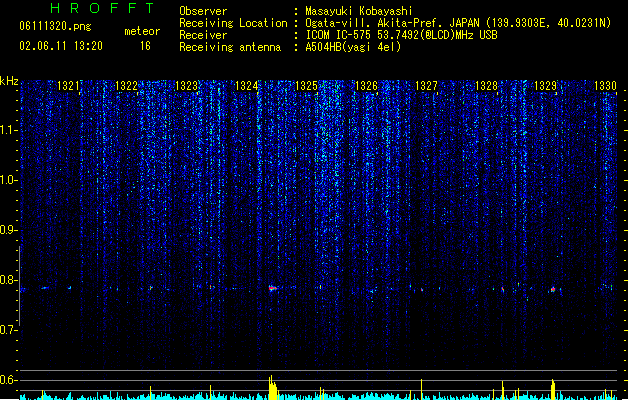The image size is (629, 400).
Task: Click the 1325 time marker
Action: 306,86
